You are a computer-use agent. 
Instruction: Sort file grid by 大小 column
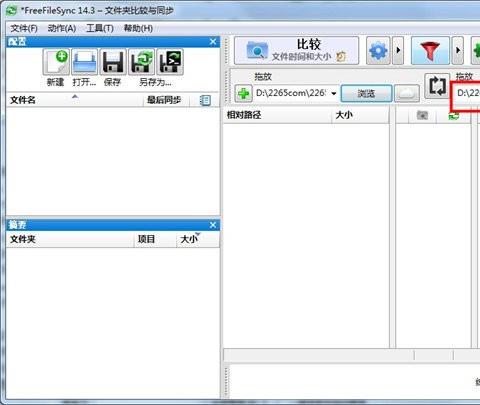[x=360, y=115]
